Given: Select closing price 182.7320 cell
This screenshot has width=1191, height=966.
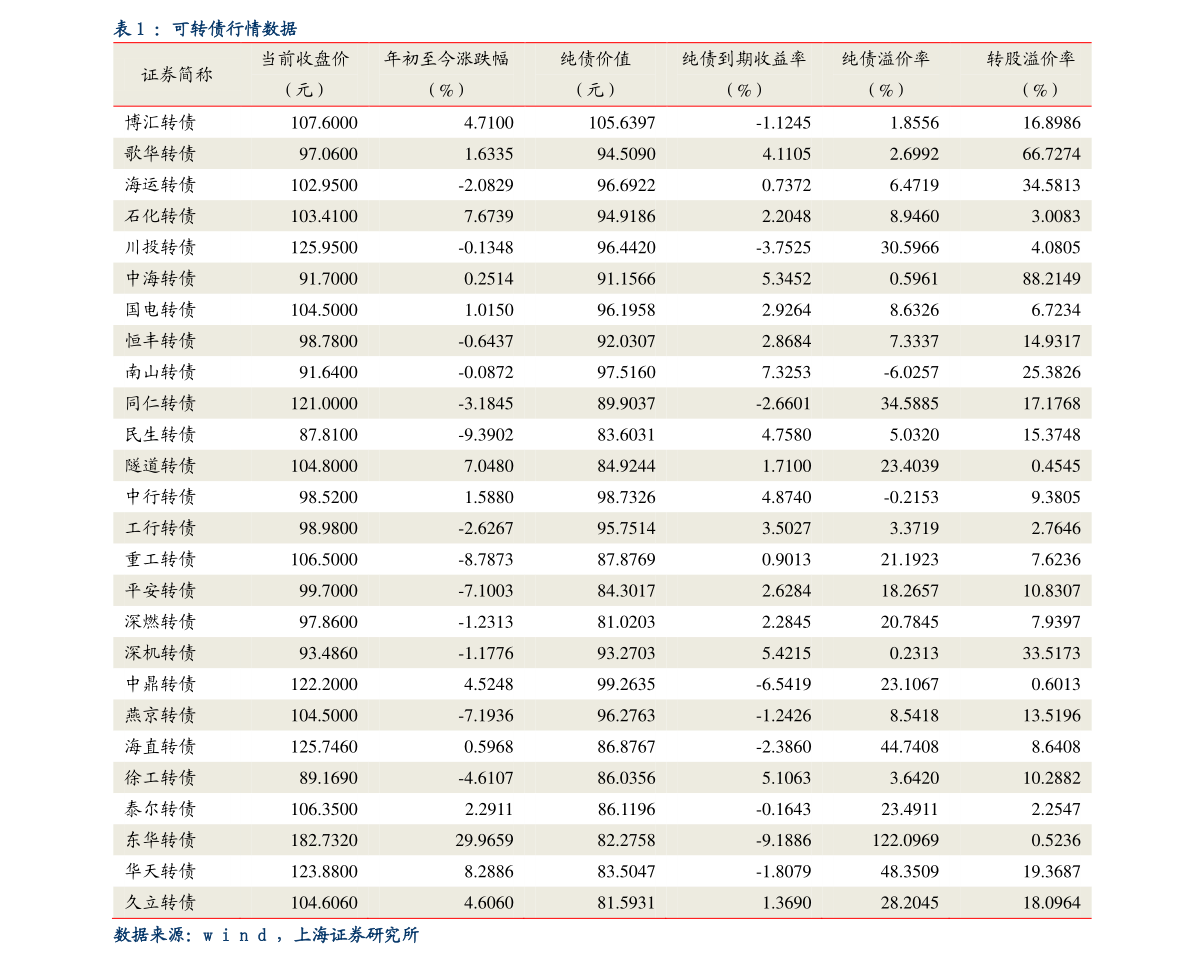Looking at the screenshot, I should point(324,840).
